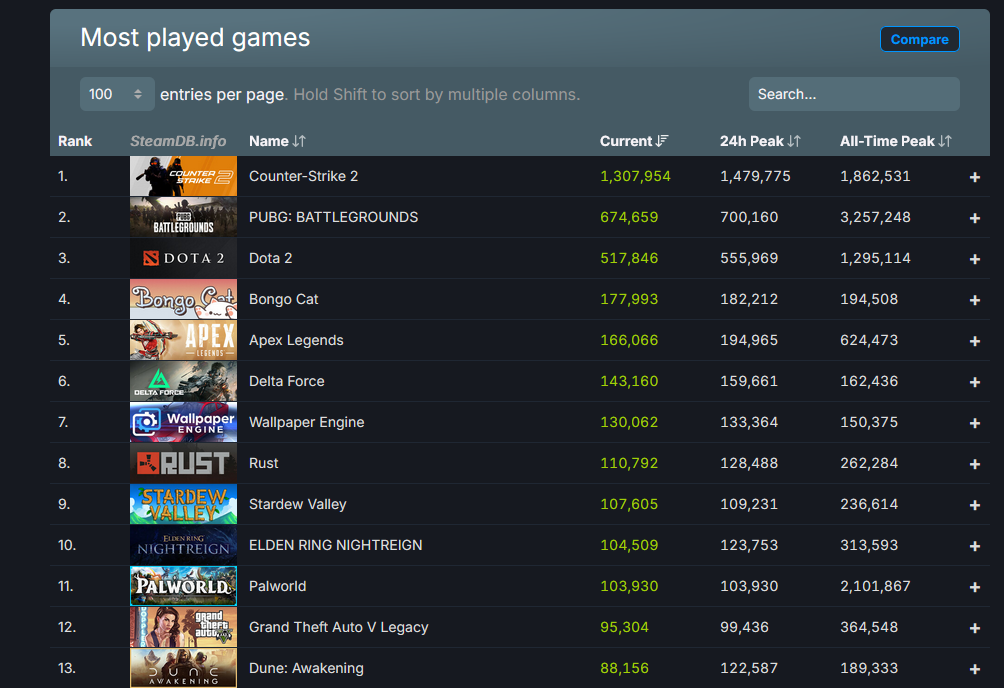Click the Most played games heading
This screenshot has height=688, width=1004.
tap(195, 38)
